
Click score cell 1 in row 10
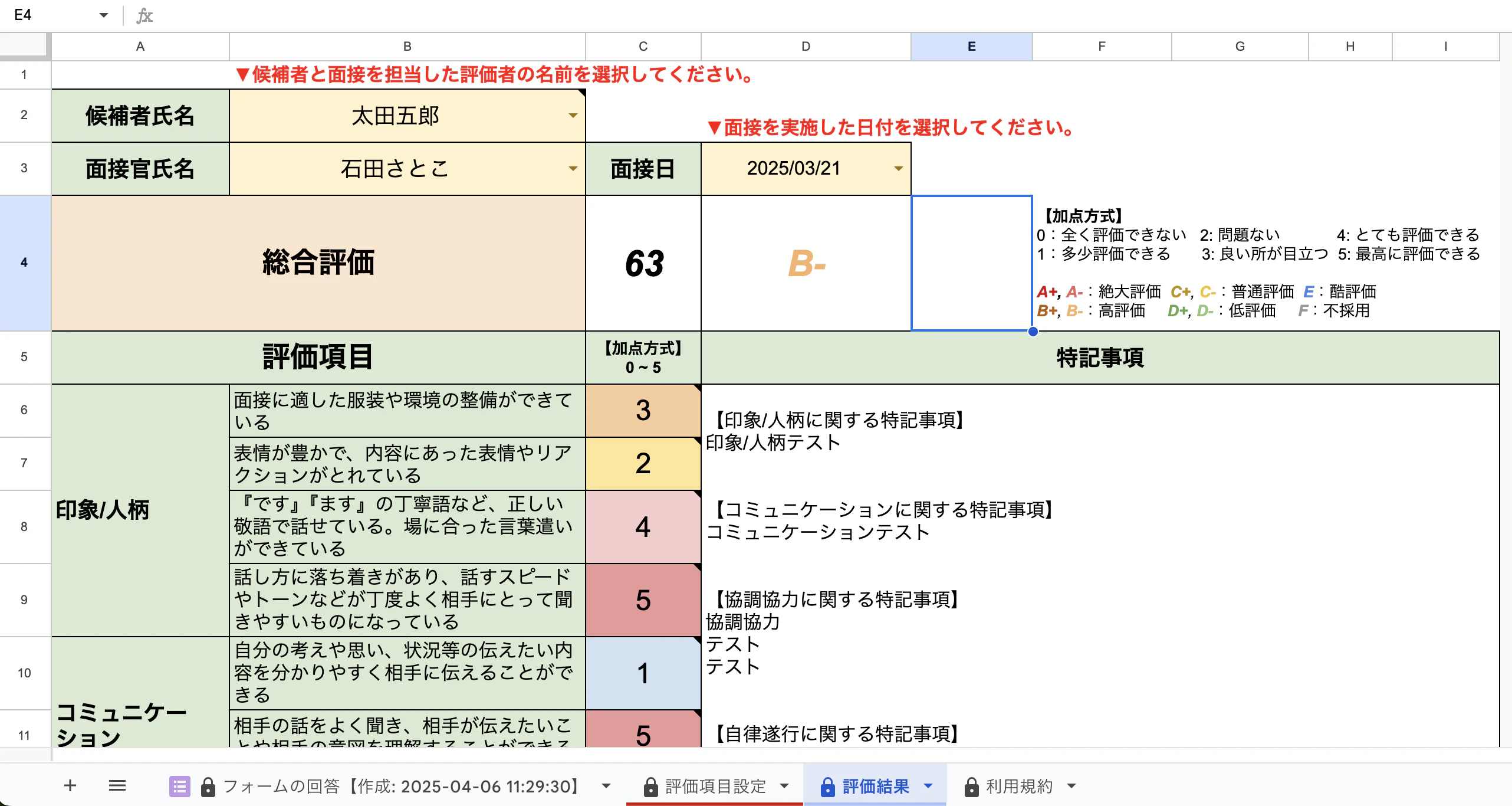click(643, 673)
